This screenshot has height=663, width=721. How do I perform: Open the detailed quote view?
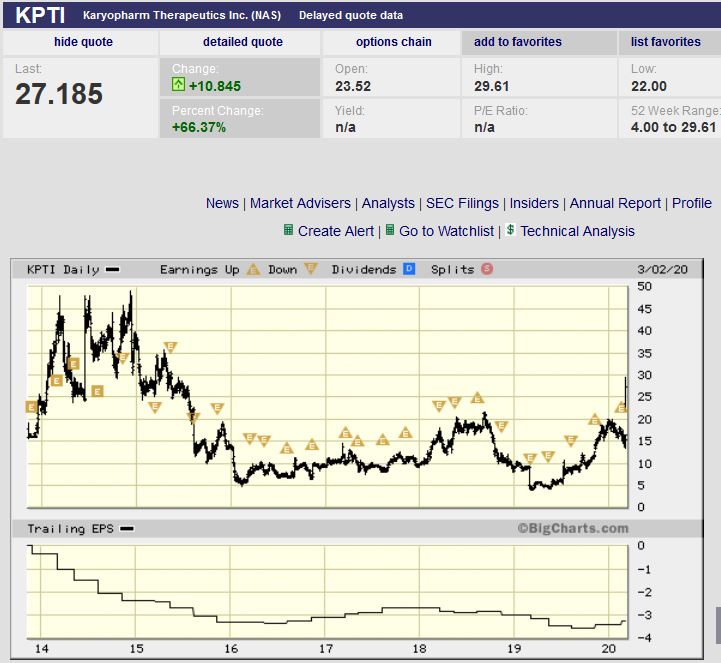[243, 42]
